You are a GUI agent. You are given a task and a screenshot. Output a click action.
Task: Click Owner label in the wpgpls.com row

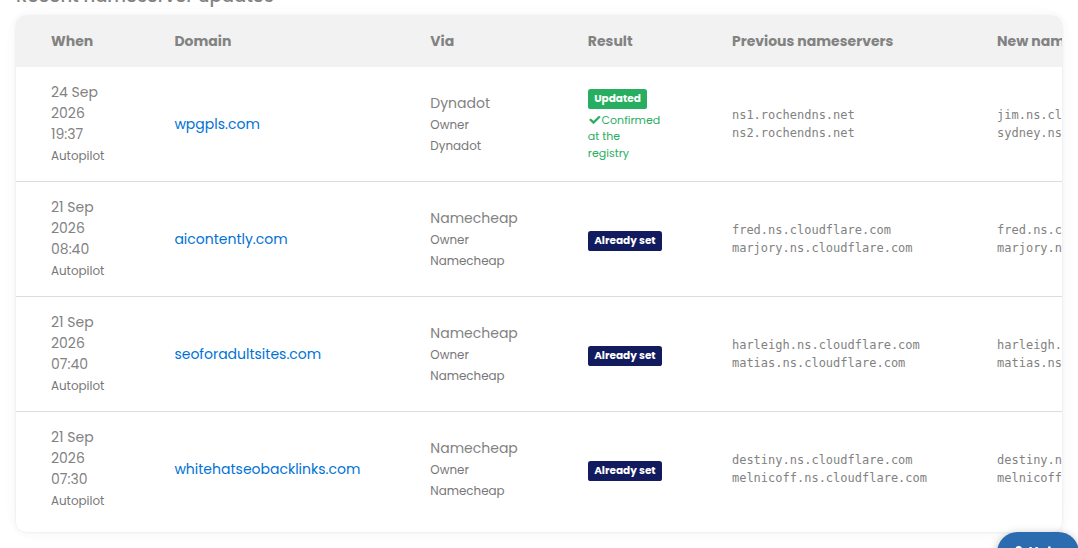tap(450, 124)
